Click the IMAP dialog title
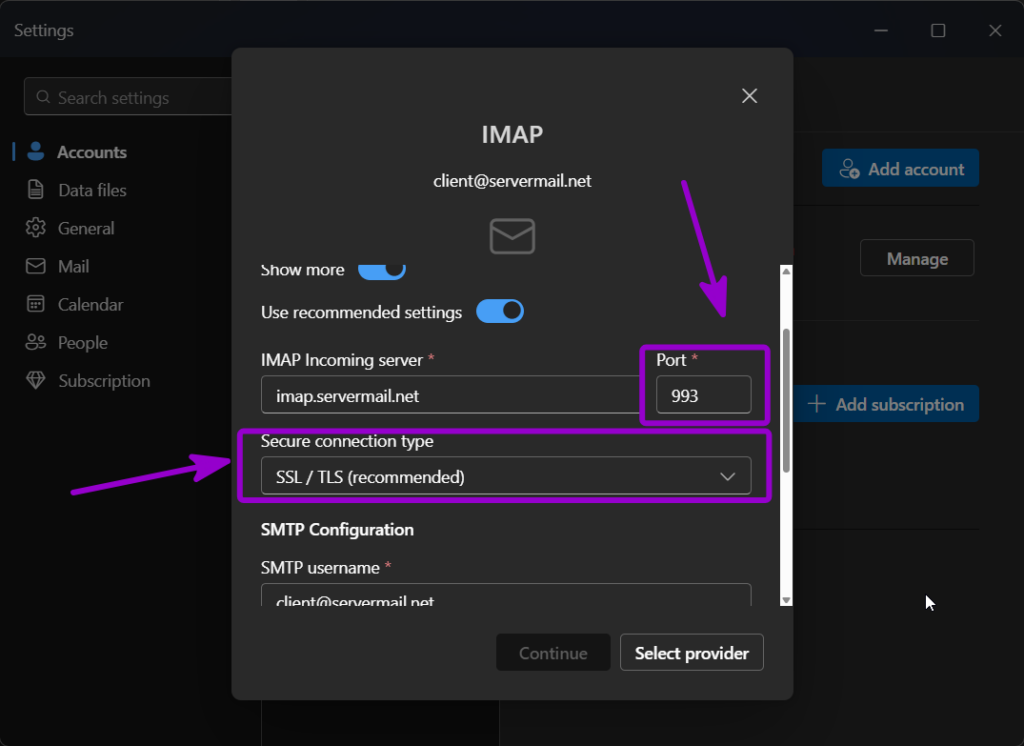Screen dimensions: 1024x746 [512, 135]
